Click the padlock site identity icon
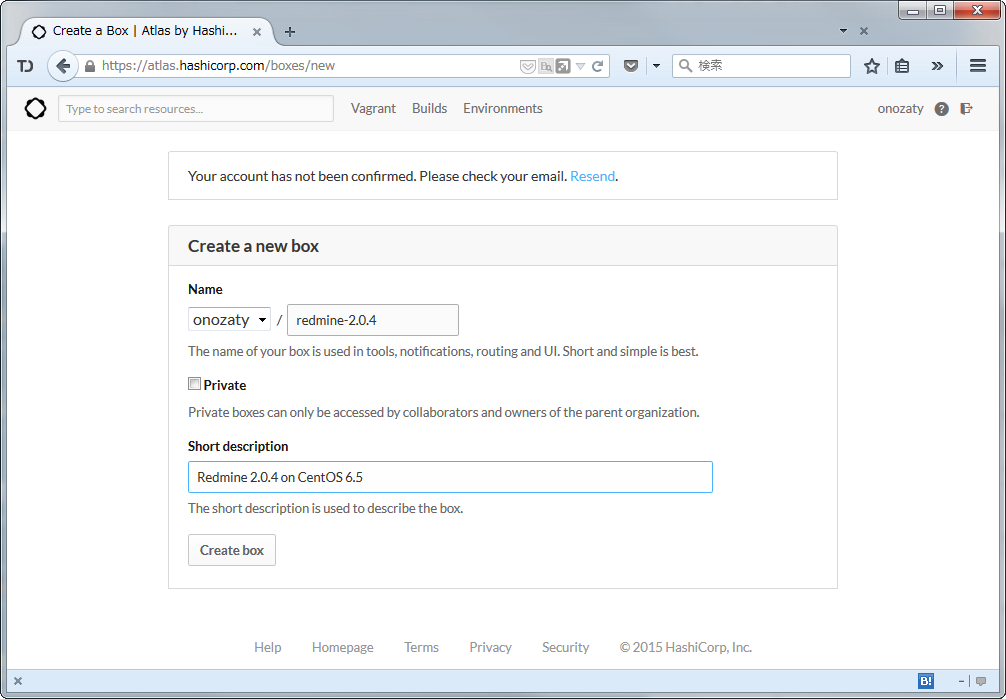 tap(90, 65)
